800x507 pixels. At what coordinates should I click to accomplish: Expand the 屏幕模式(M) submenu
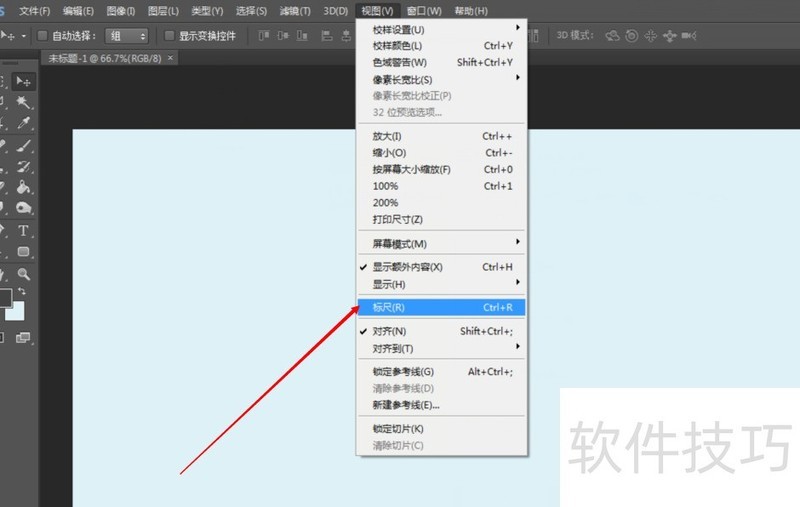441,243
